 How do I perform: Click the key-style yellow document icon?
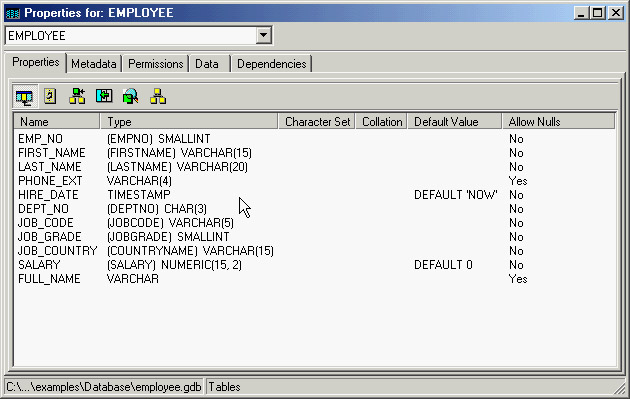pyautogui.click(x=50, y=96)
